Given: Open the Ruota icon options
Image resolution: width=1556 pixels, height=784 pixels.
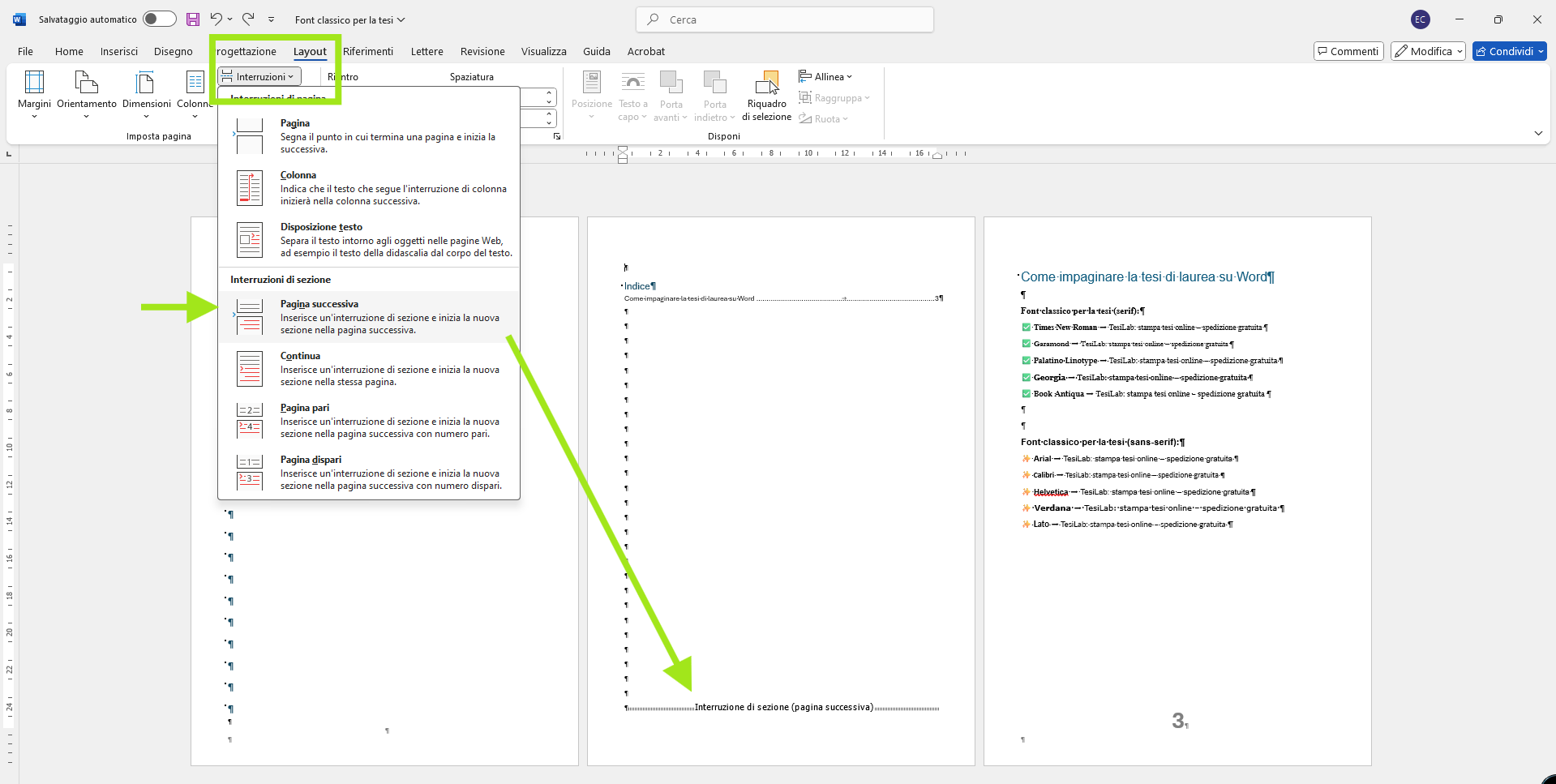Looking at the screenshot, I should [824, 118].
